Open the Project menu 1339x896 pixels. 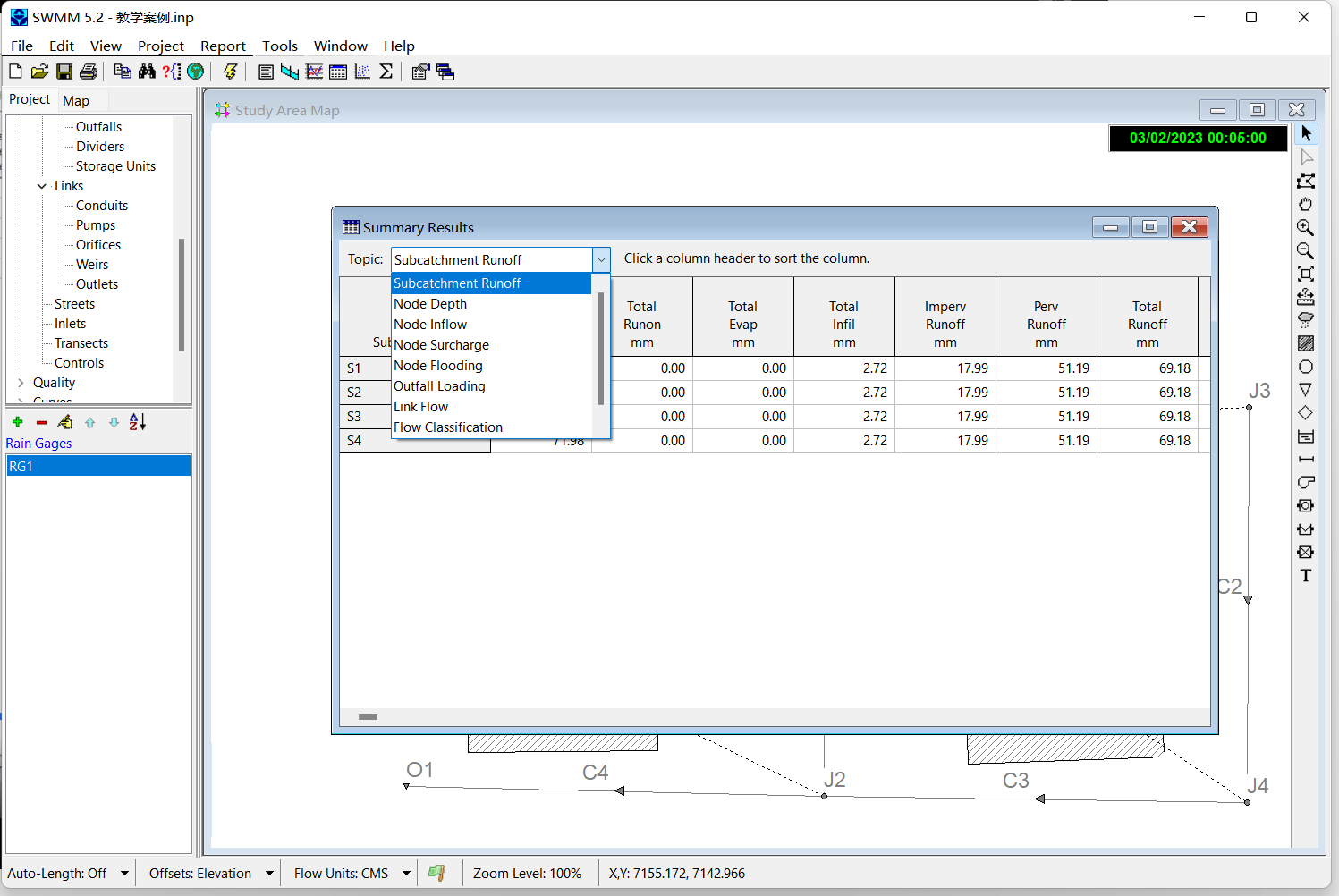pos(161,46)
